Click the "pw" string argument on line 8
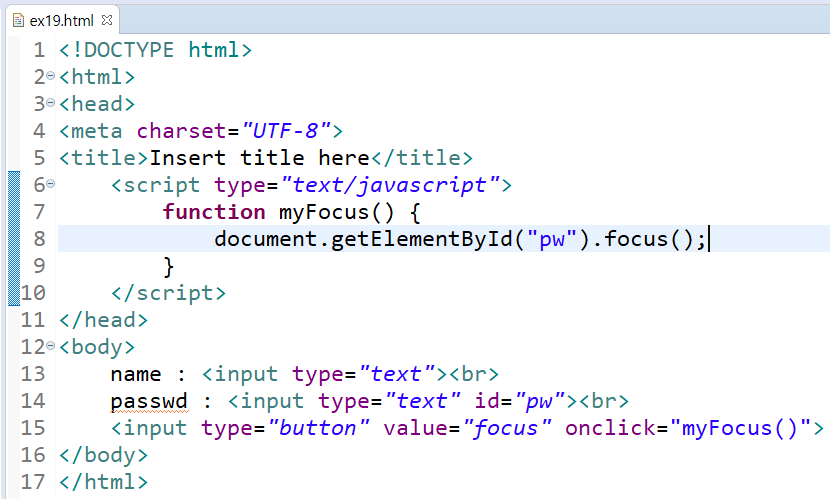Viewport: 830px width, 499px height. click(x=552, y=239)
